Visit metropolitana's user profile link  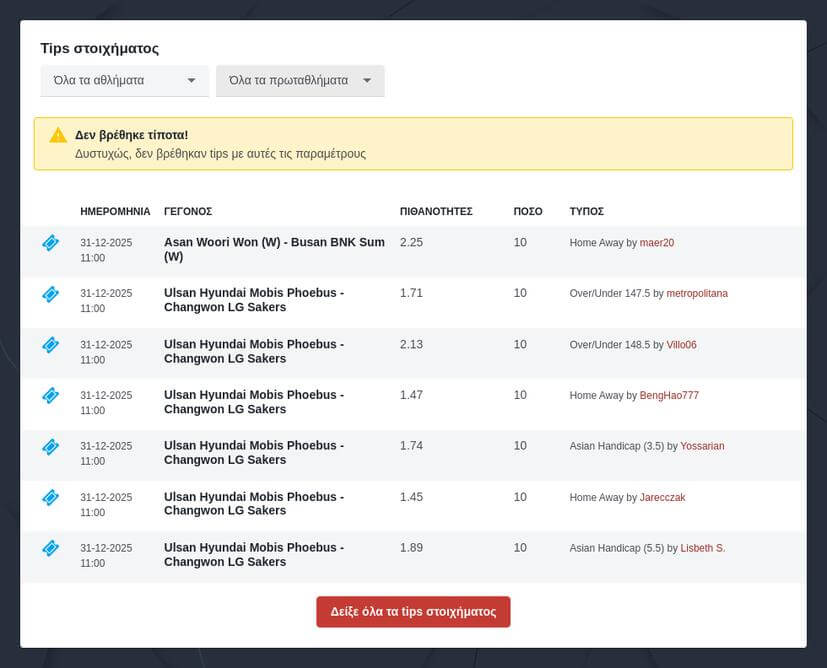697,293
